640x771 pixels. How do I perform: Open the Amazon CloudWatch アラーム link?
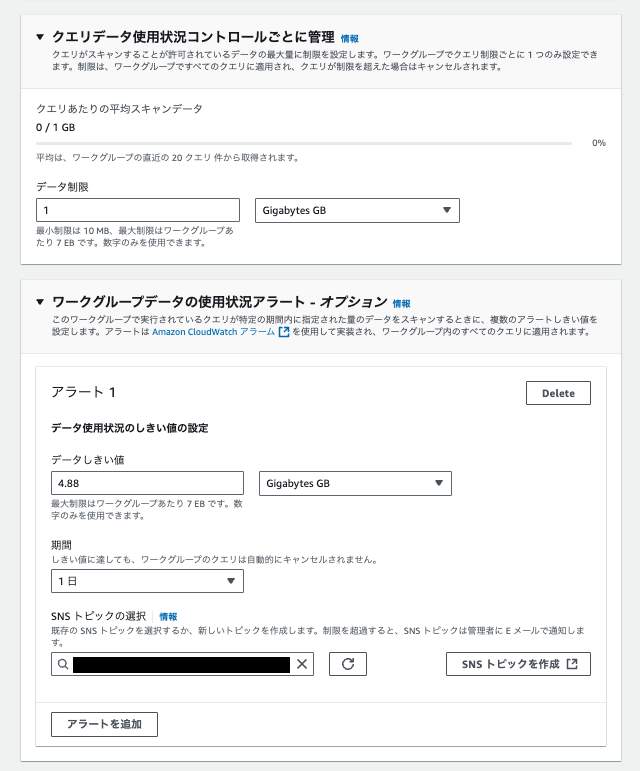[213, 332]
